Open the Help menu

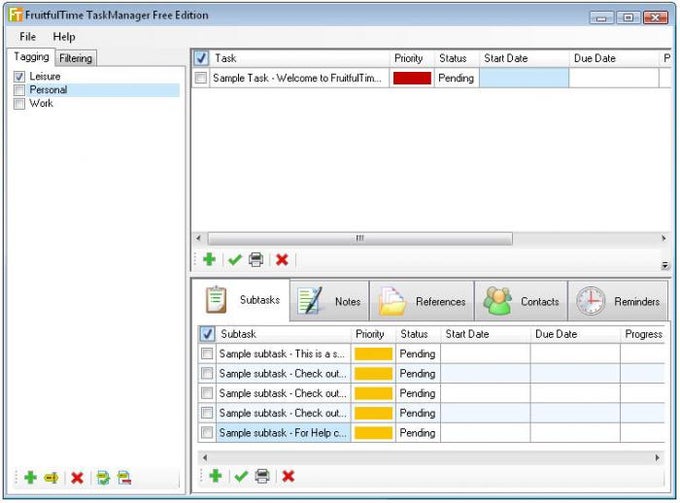click(x=64, y=37)
